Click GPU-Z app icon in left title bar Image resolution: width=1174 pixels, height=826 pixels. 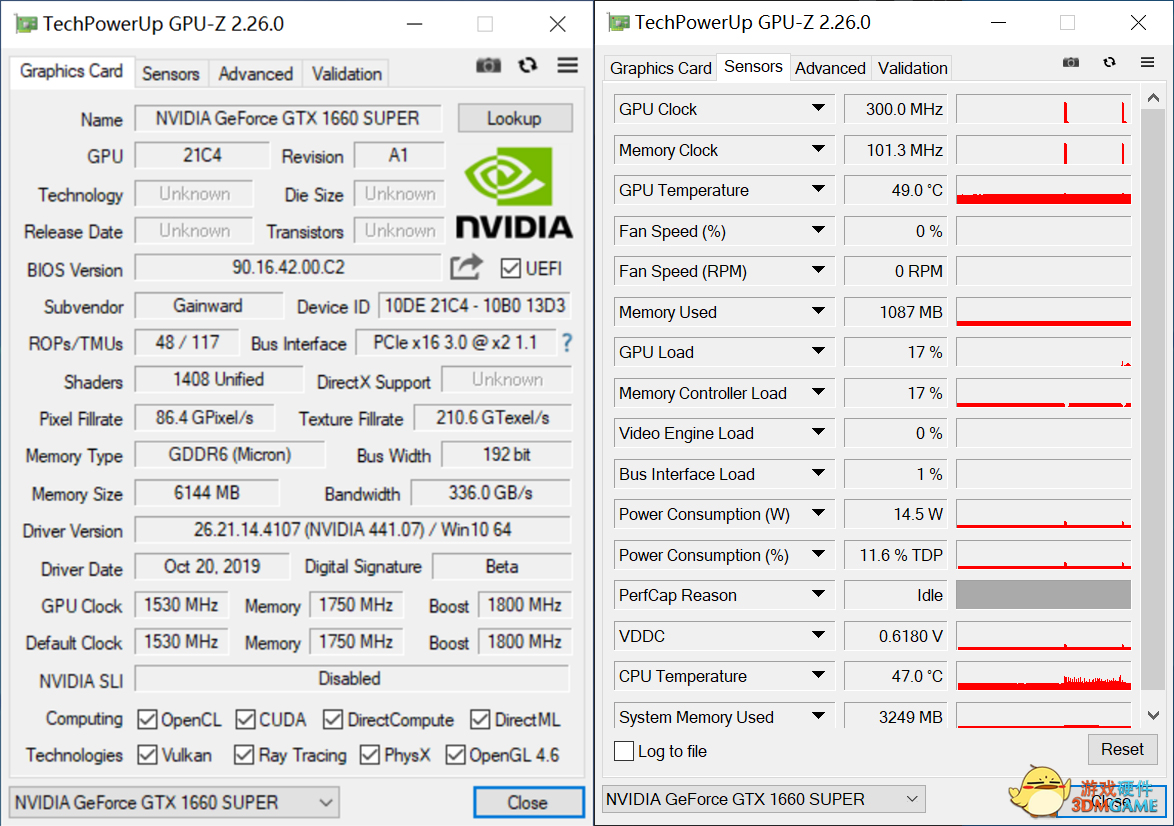(25, 24)
